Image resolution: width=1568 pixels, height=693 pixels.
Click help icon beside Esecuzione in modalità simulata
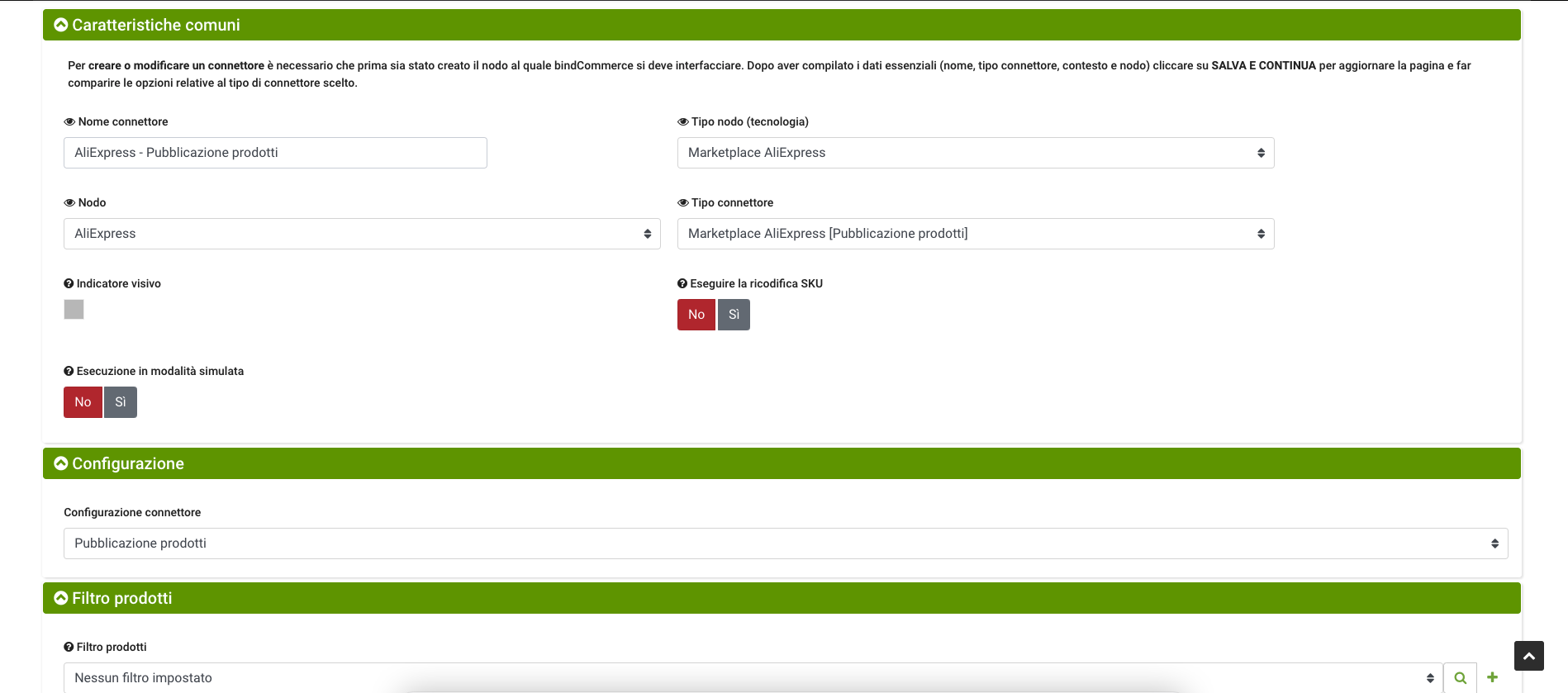pos(69,371)
